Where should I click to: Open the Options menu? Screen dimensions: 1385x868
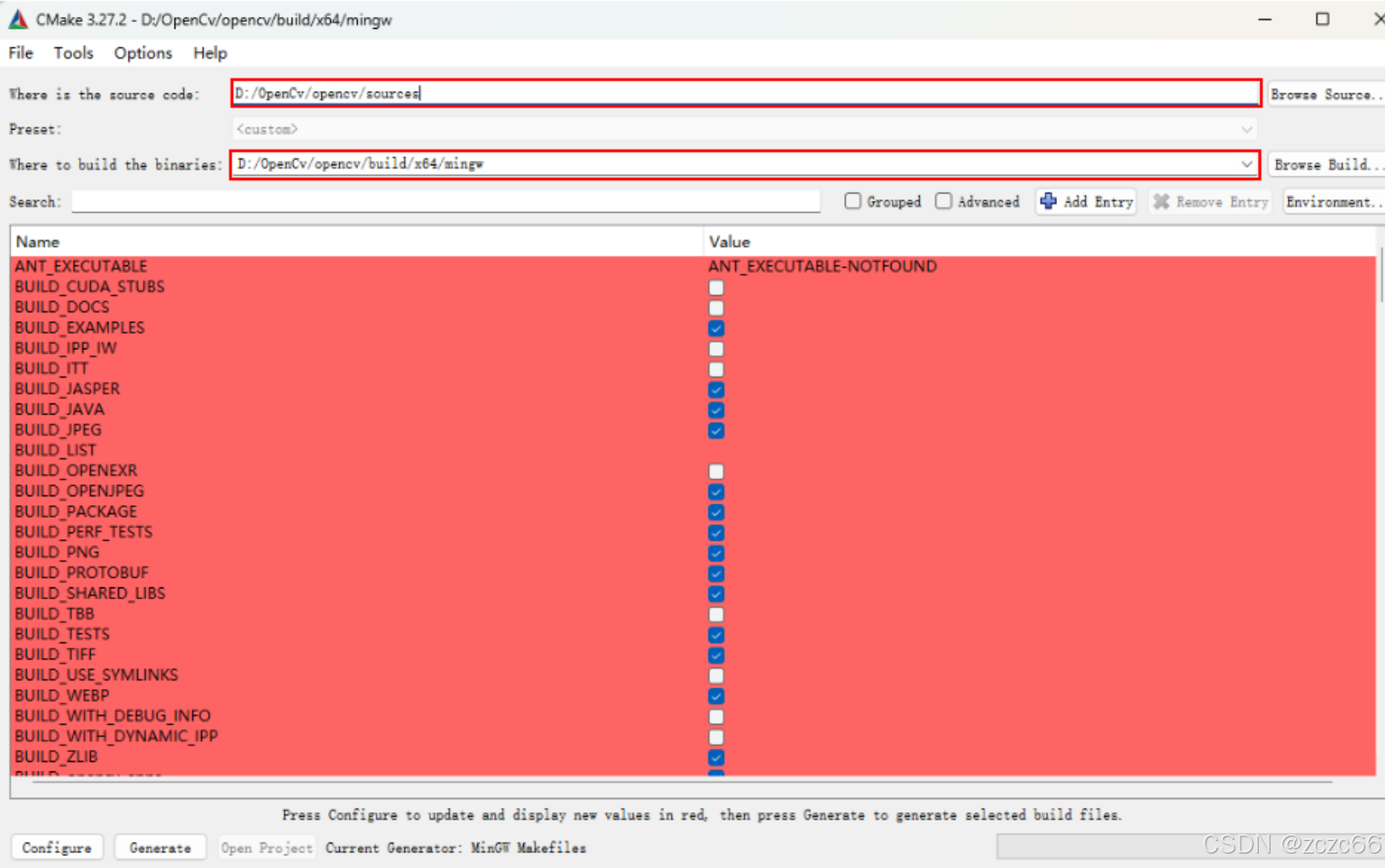click(142, 53)
